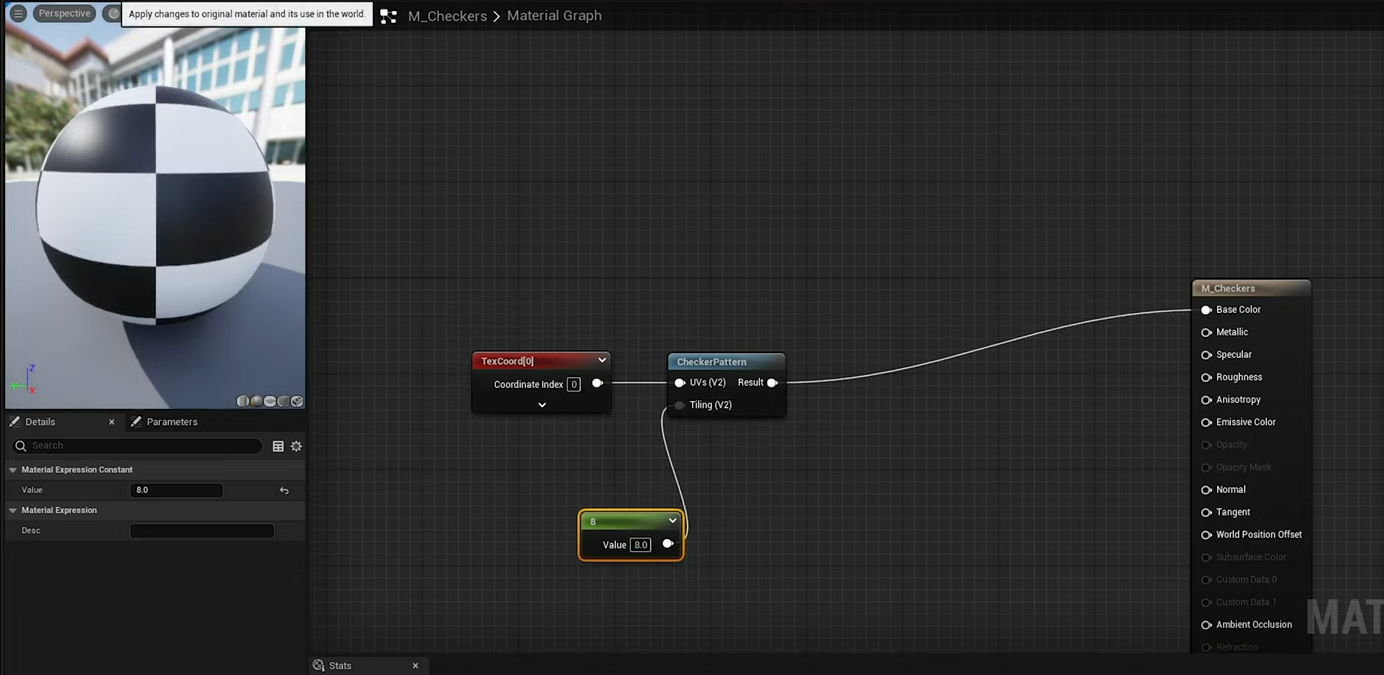The image size is (1384, 675).
Task: Click the Desc text field
Action: pos(202,531)
